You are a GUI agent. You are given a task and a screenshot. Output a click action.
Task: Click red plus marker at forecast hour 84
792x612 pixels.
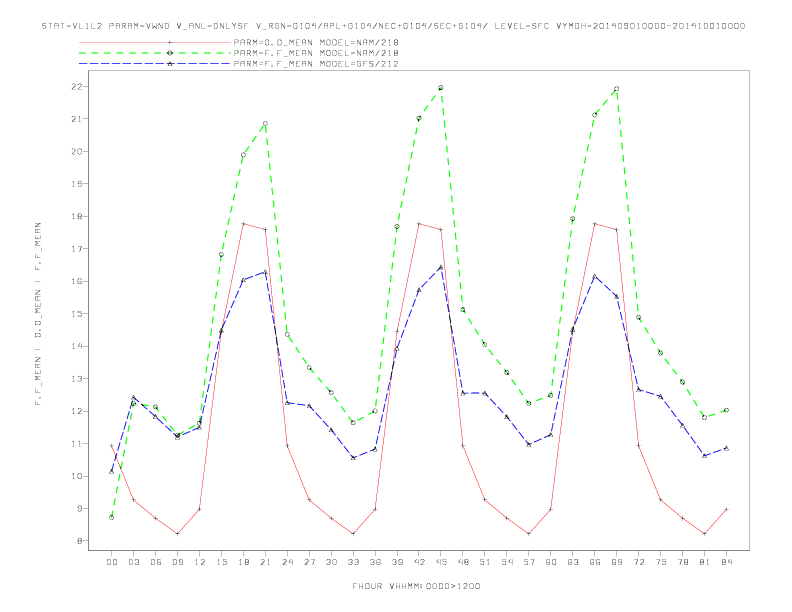(726, 509)
